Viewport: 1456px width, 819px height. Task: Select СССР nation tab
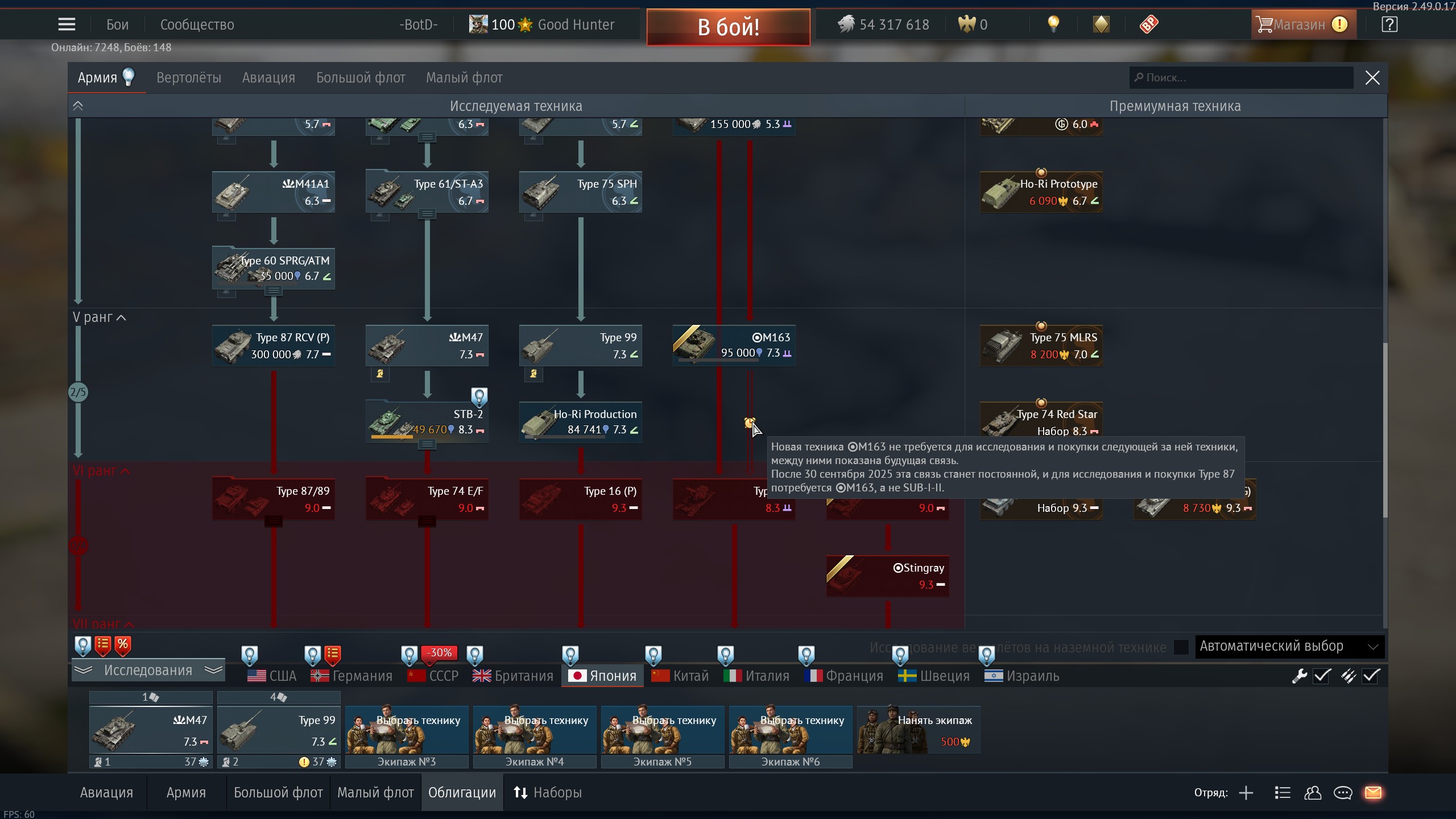click(x=433, y=676)
